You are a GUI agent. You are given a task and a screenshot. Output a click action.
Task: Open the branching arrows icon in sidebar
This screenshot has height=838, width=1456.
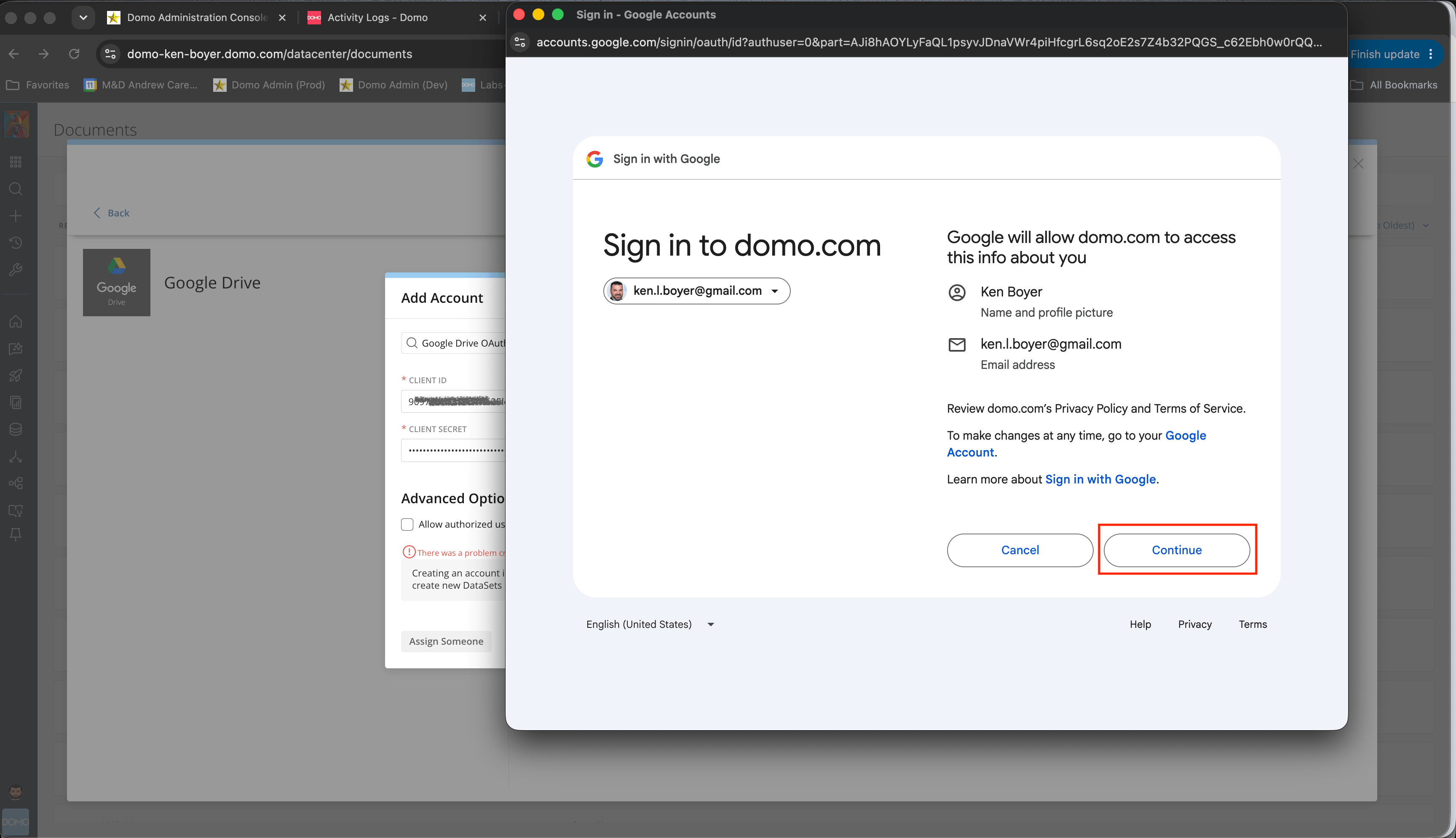[x=16, y=456]
